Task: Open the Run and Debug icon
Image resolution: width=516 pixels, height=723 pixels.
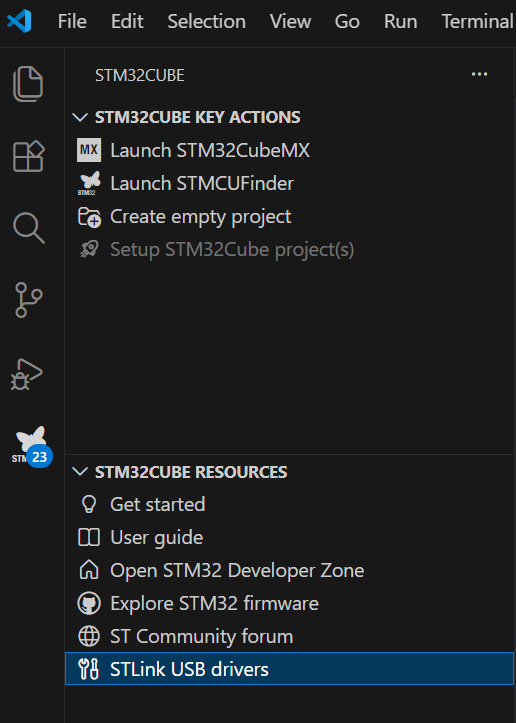Action: [x=27, y=374]
